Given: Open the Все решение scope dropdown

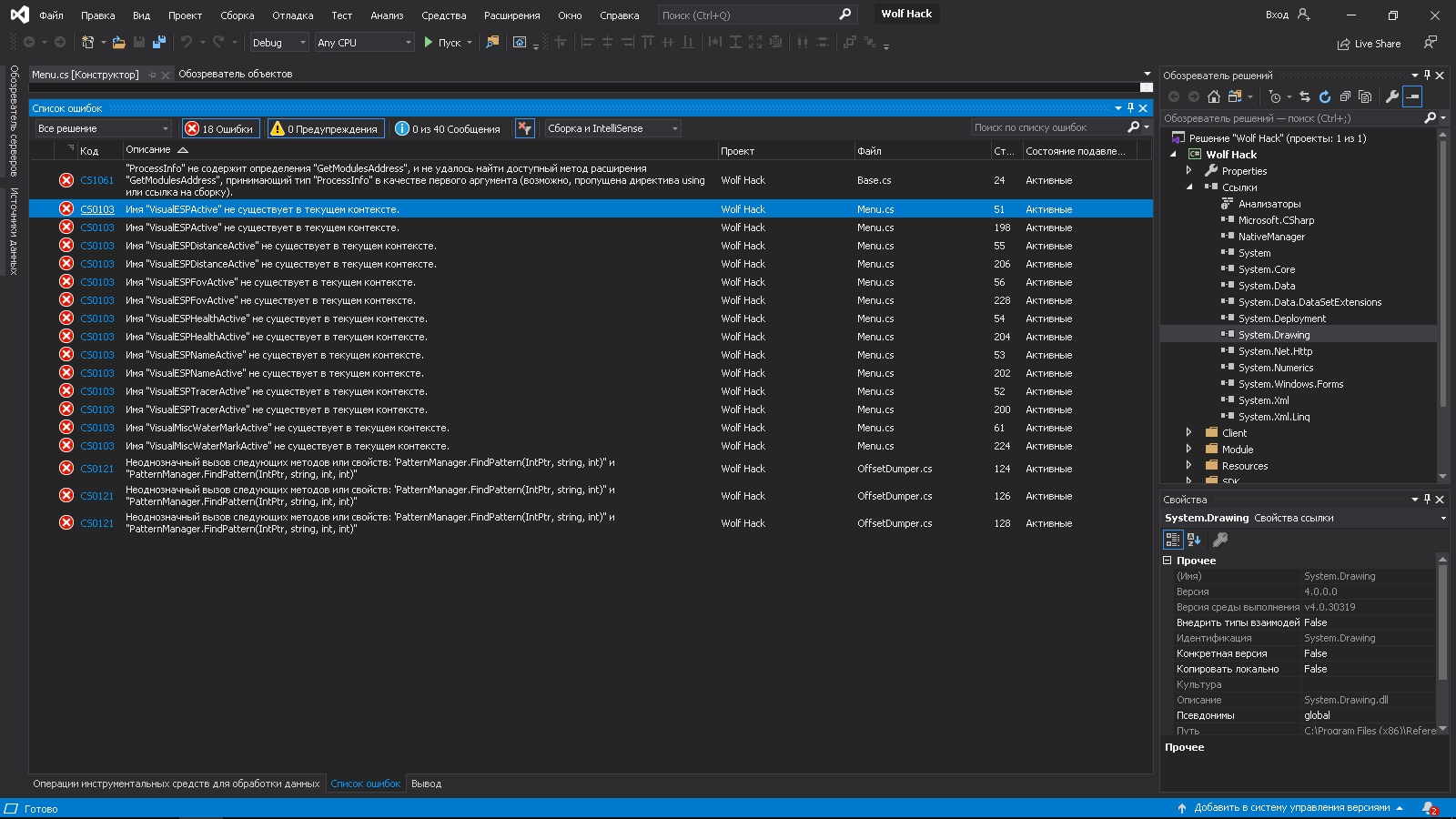Looking at the screenshot, I should [x=103, y=128].
